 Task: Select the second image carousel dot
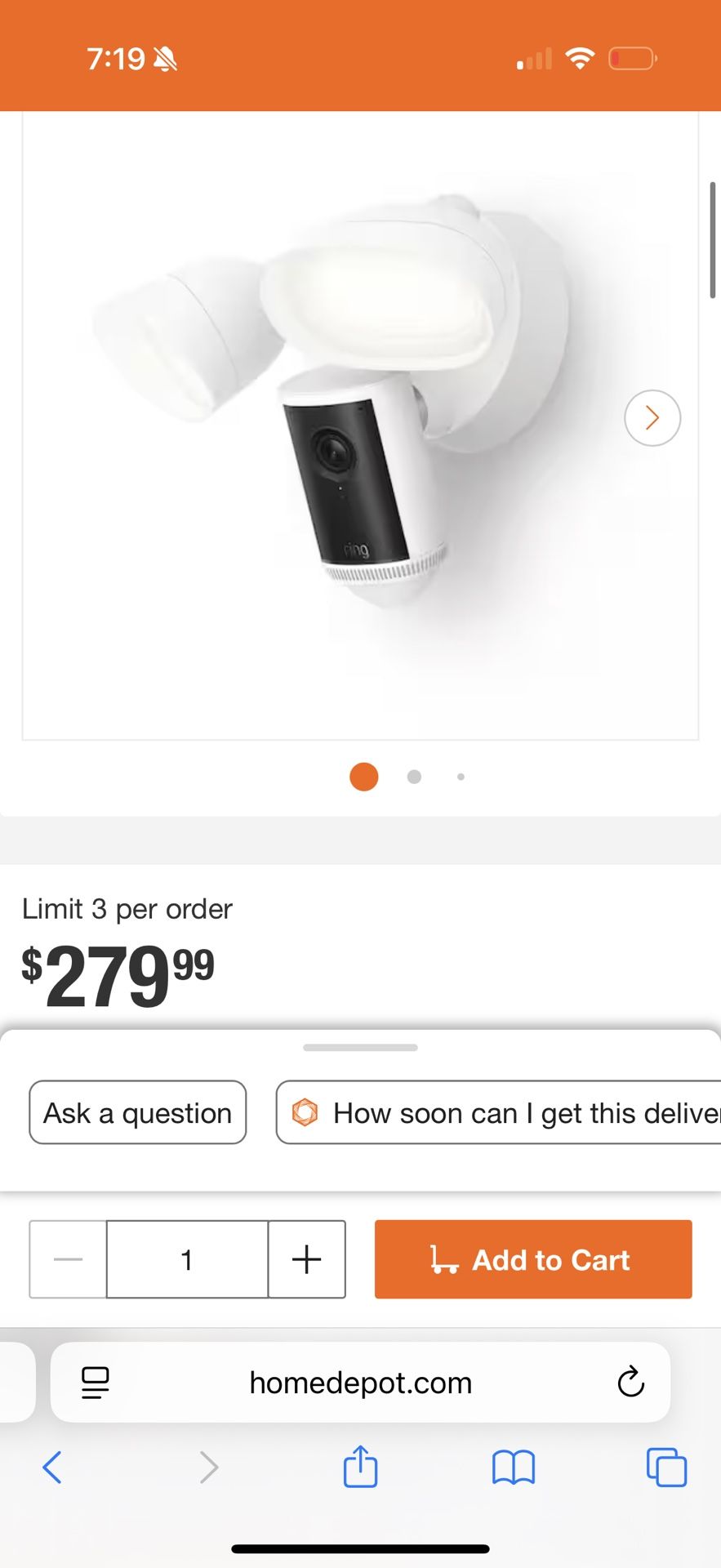pos(414,777)
